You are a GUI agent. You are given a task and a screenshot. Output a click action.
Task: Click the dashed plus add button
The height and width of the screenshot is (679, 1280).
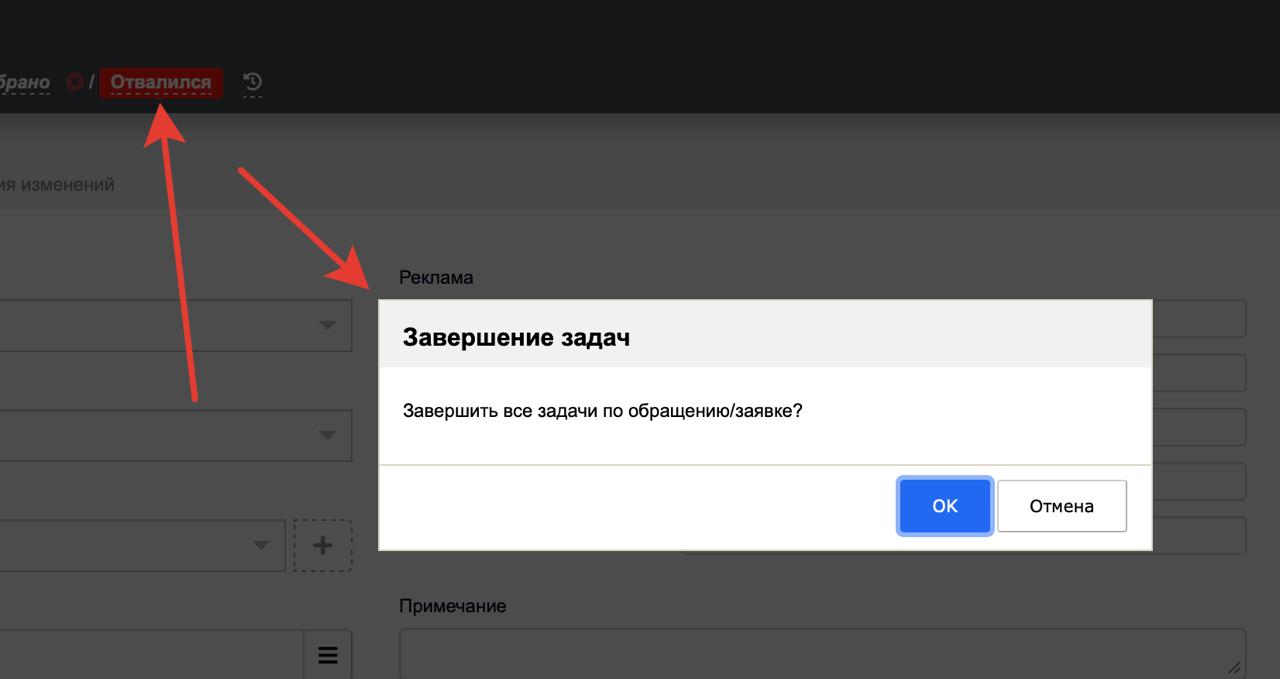pyautogui.click(x=322, y=545)
